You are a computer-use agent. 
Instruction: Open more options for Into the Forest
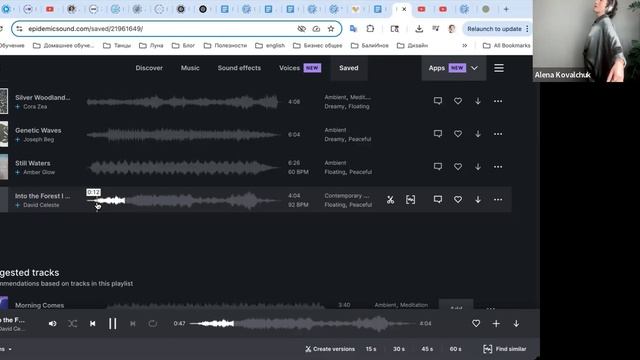coord(498,200)
